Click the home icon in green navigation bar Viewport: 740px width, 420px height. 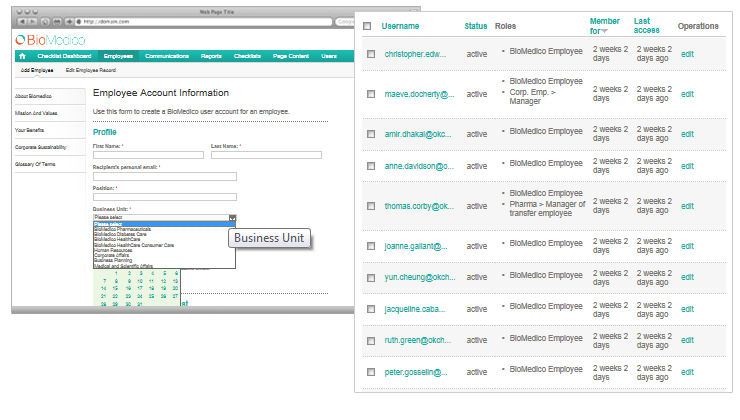[x=22, y=56]
